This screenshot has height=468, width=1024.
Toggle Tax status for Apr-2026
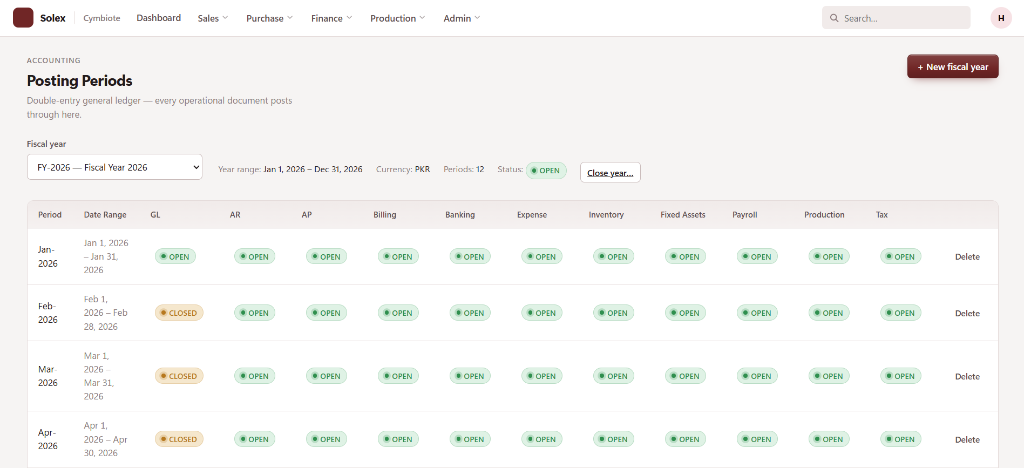(x=901, y=439)
